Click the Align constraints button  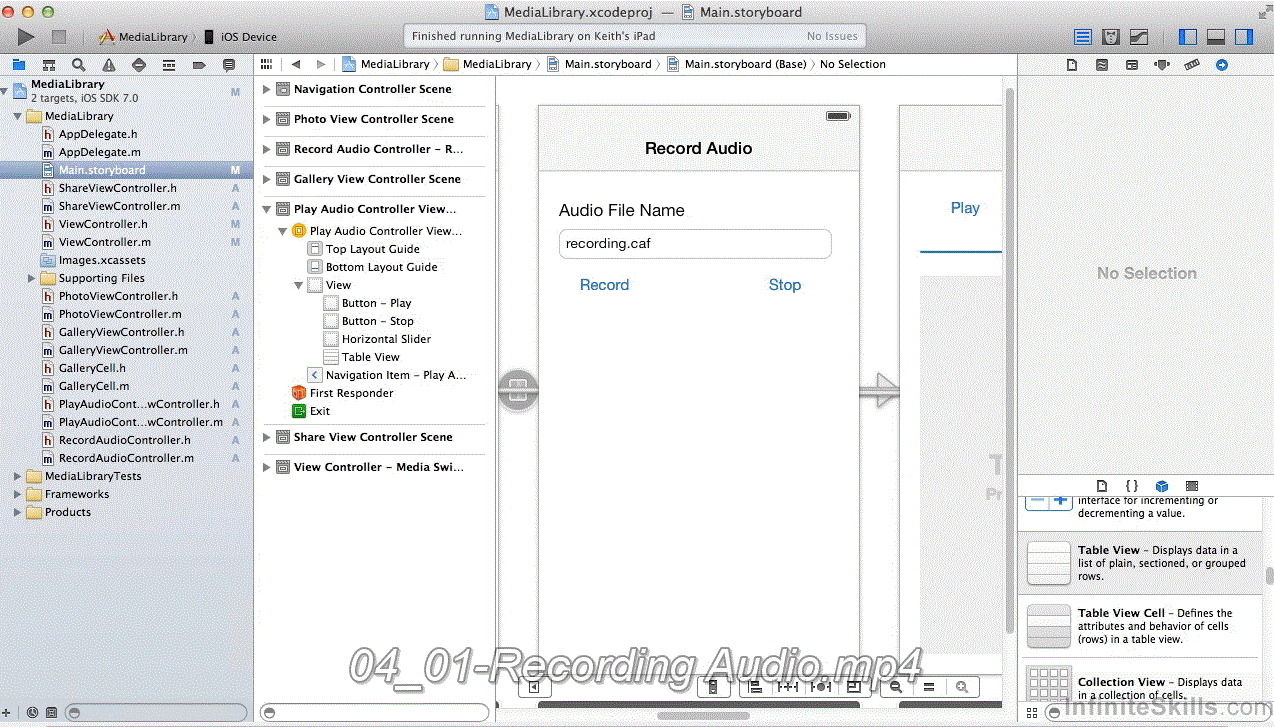[756, 687]
